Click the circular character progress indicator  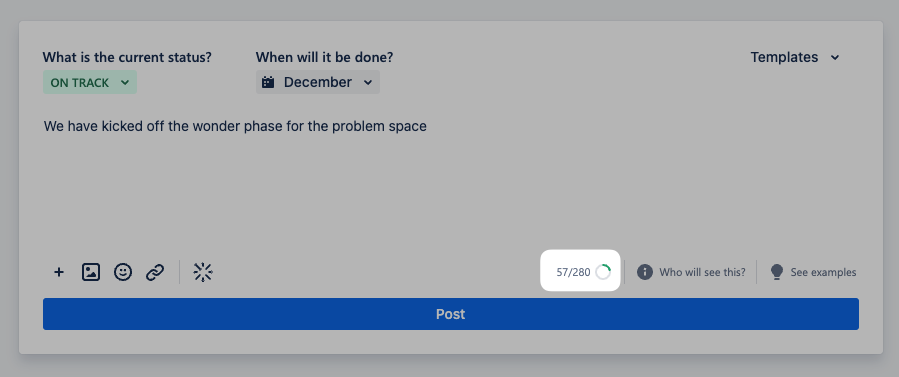click(x=603, y=272)
